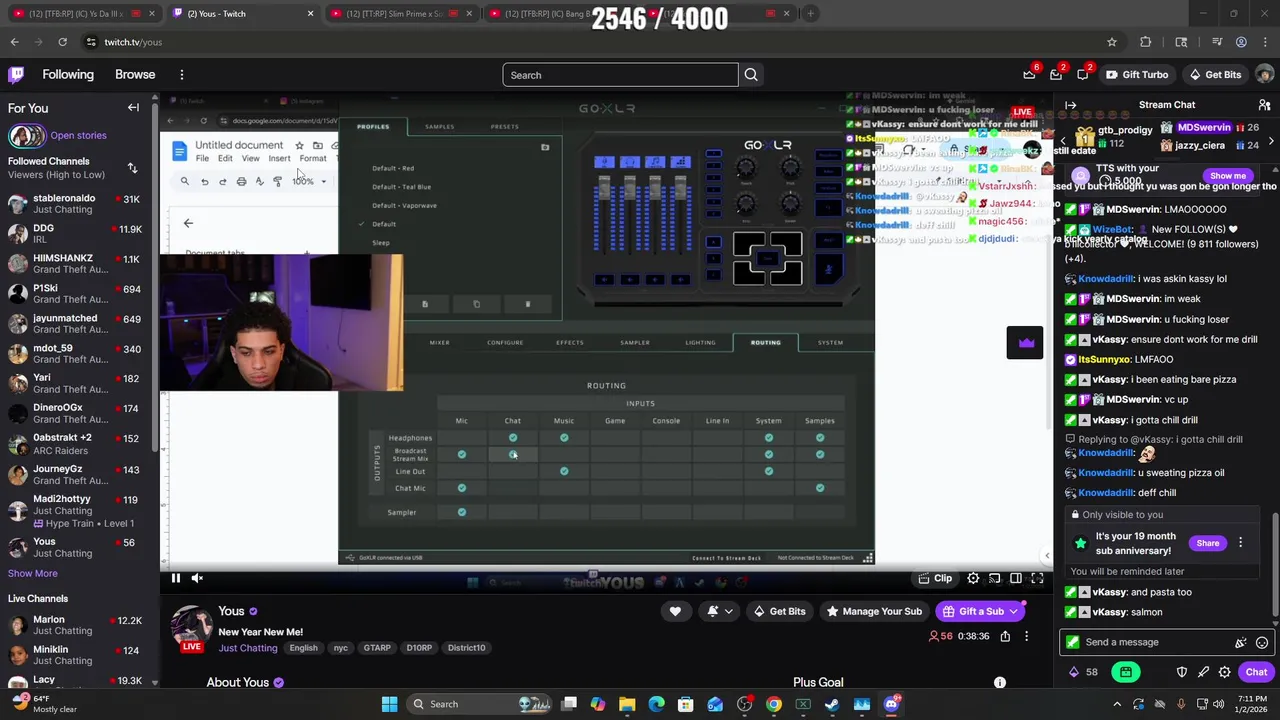1280x720 pixels.
Task: Toggle Music routing to Headphones
Action: pyautogui.click(x=564, y=437)
